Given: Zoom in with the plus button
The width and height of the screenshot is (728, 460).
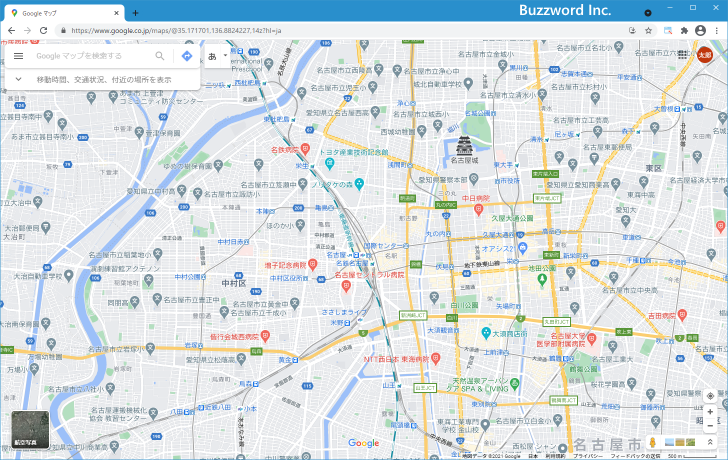Looking at the screenshot, I should pos(710,412).
